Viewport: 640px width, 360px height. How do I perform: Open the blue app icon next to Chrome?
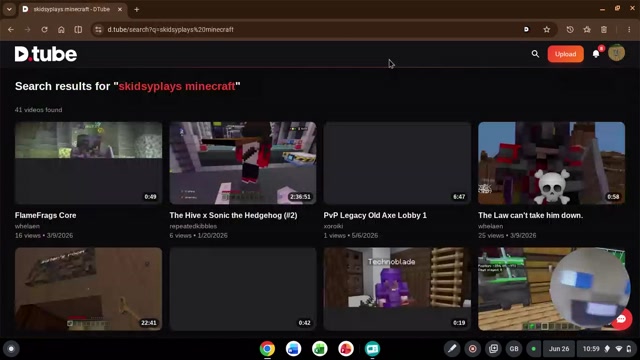point(293,349)
